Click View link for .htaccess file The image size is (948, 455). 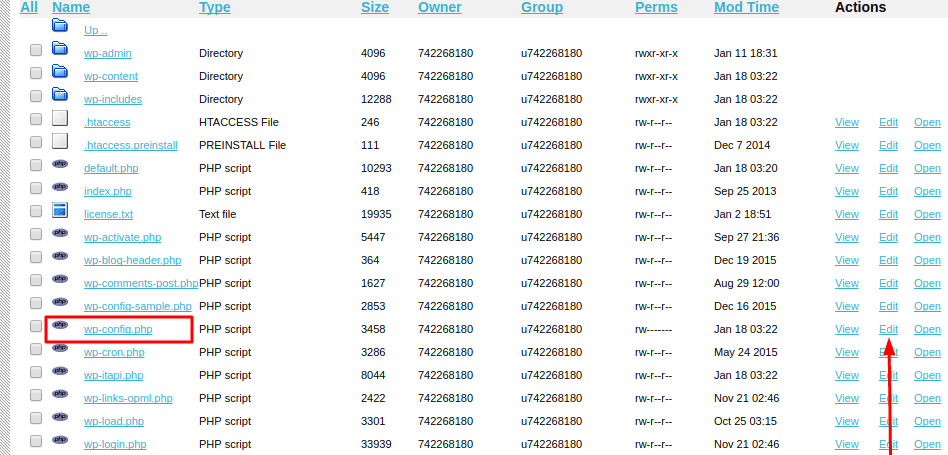point(847,123)
